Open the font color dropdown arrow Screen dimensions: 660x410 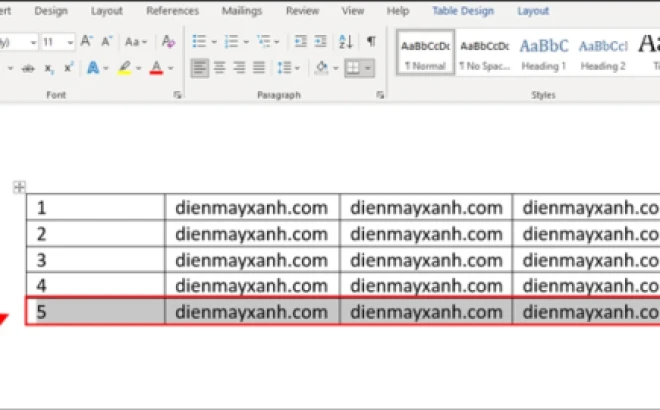click(x=170, y=68)
